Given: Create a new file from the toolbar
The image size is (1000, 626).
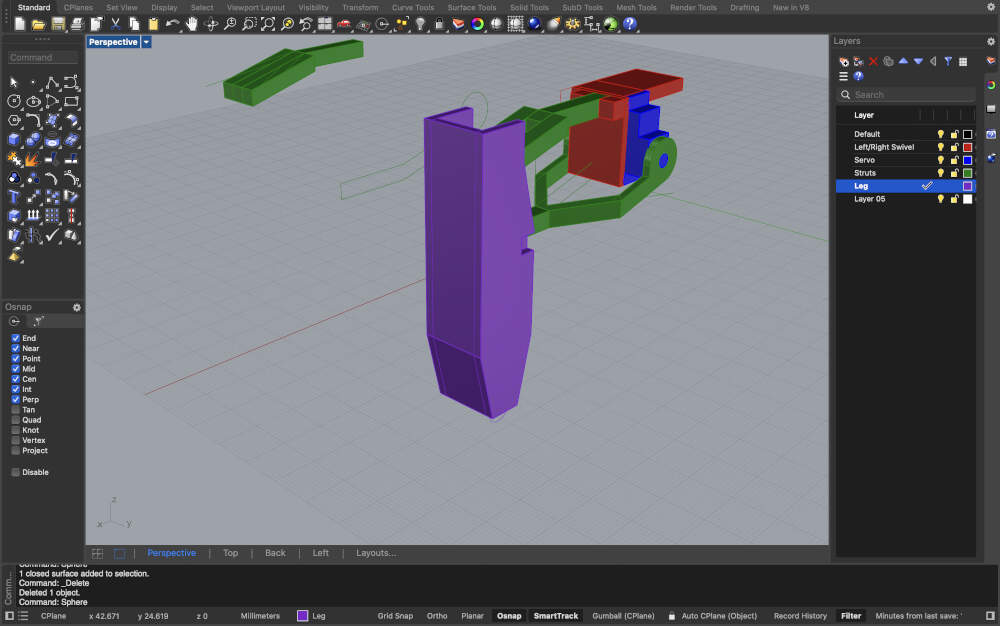Looking at the screenshot, I should 20,24.
